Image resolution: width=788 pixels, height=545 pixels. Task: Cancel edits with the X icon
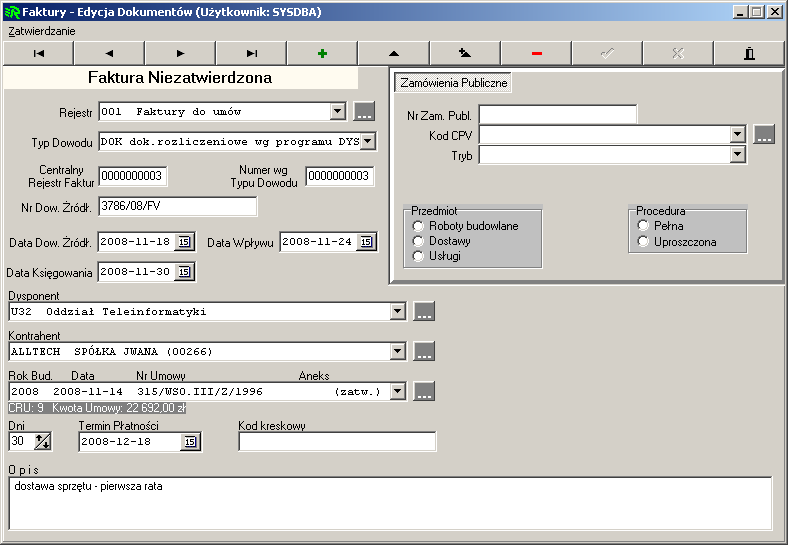coord(678,53)
